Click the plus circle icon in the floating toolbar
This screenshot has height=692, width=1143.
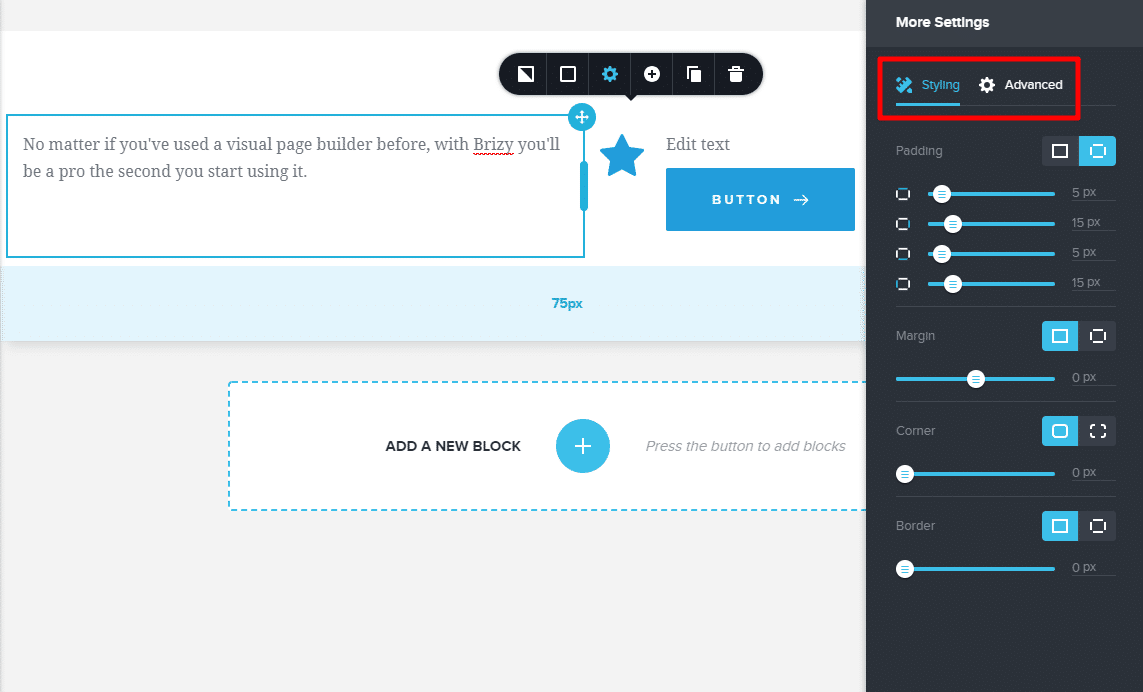652,74
